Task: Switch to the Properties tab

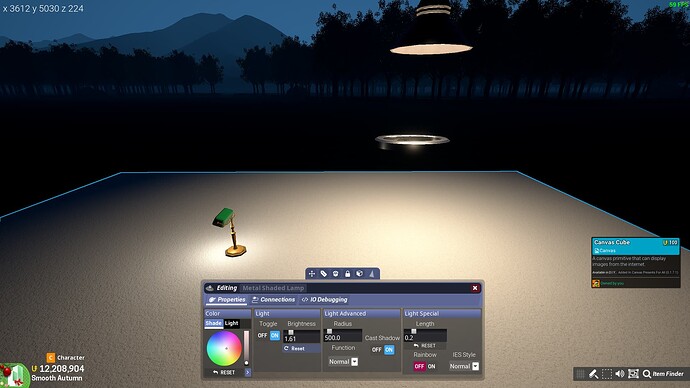Action: tap(227, 300)
